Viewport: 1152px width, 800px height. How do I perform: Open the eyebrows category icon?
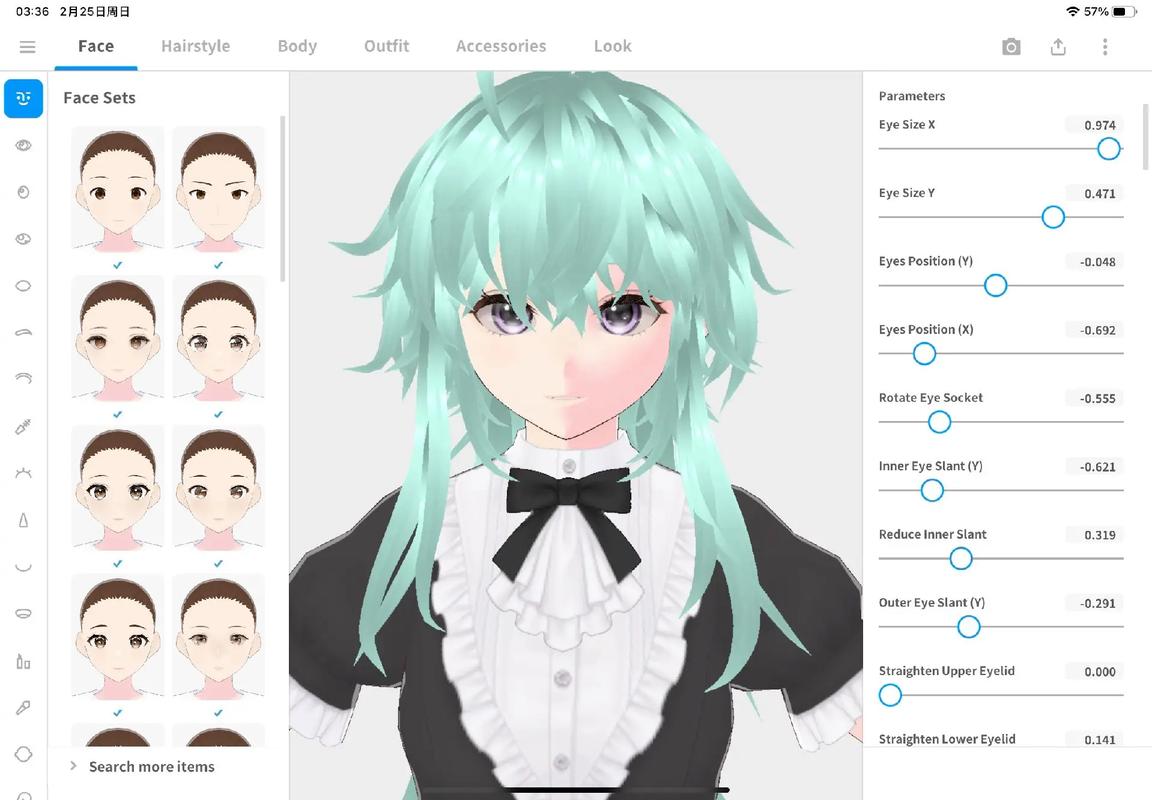pos(24,332)
